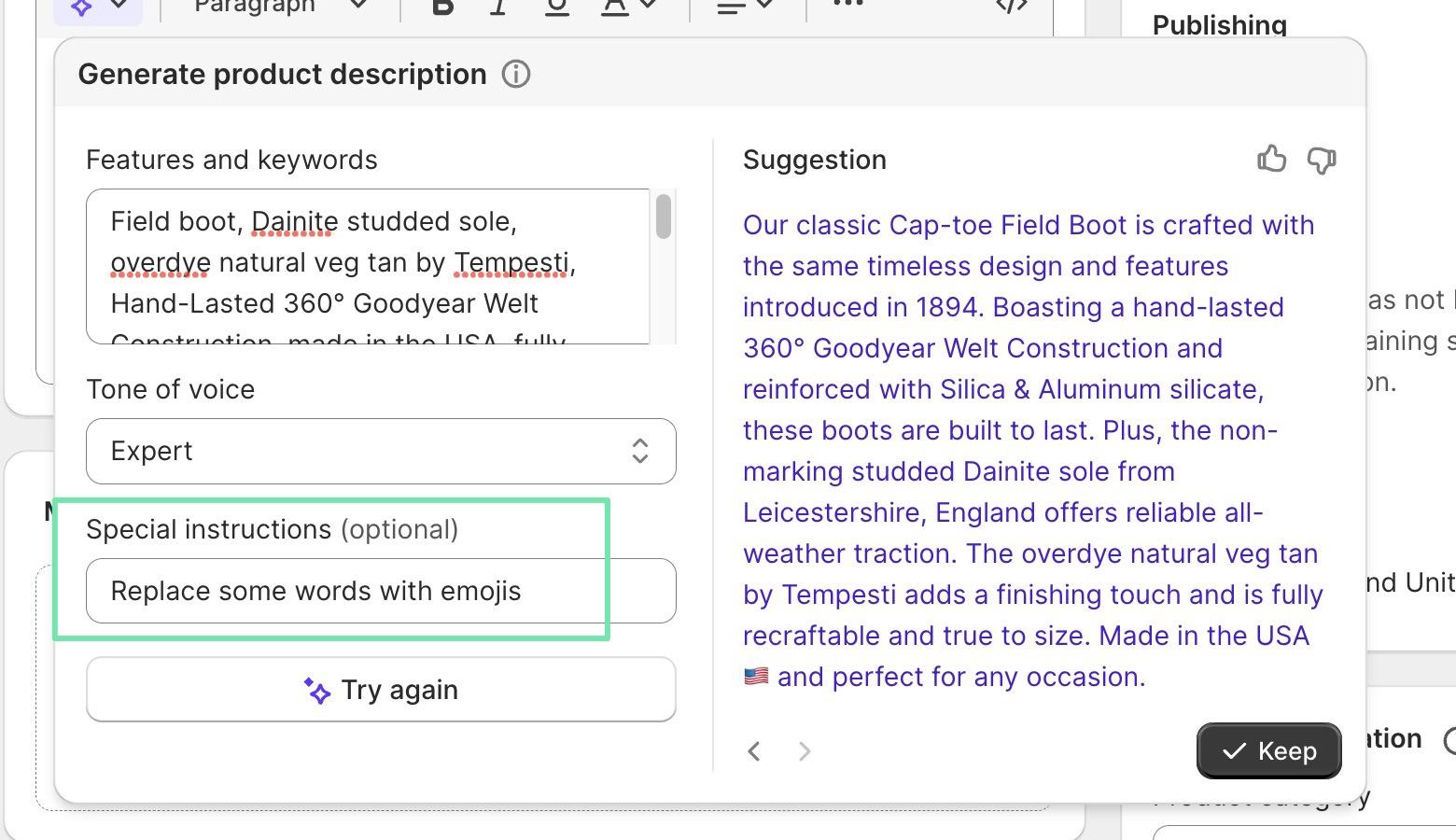Give the suggestion a thumbs down
Screen dimensions: 1456x840
click(x=1322, y=161)
